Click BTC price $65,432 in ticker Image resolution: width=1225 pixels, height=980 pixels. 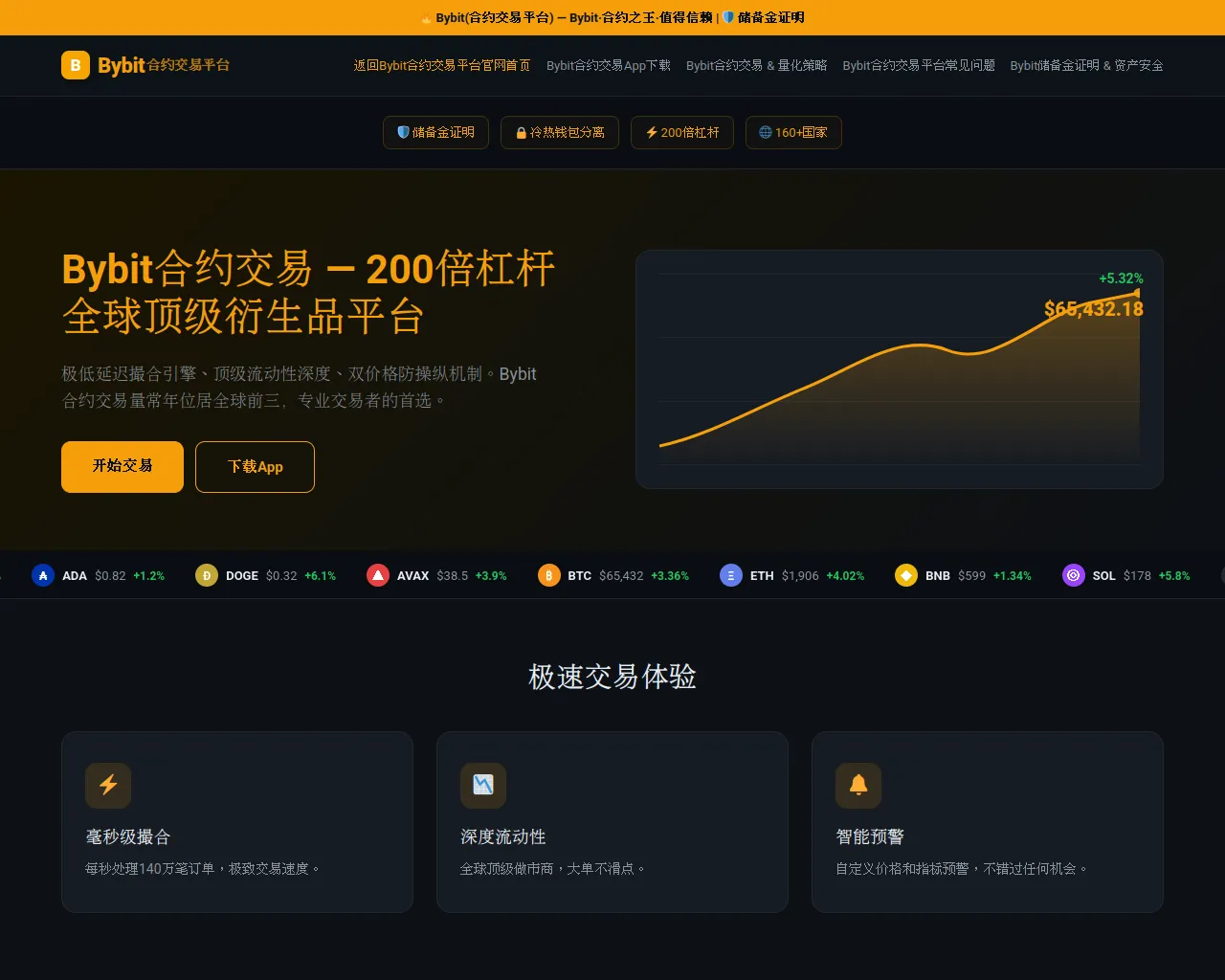click(x=621, y=575)
